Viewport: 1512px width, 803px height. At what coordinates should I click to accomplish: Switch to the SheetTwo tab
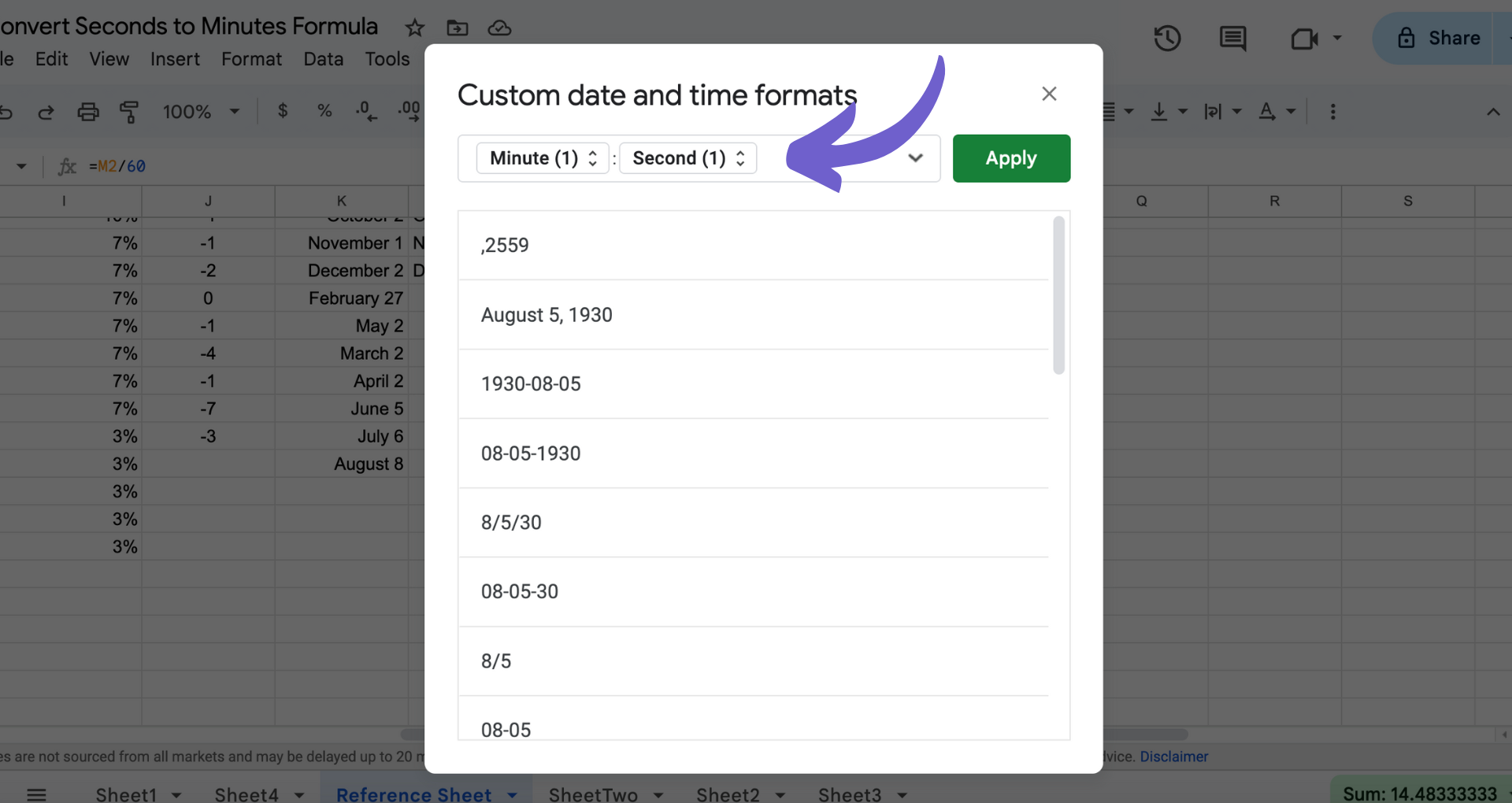593,794
